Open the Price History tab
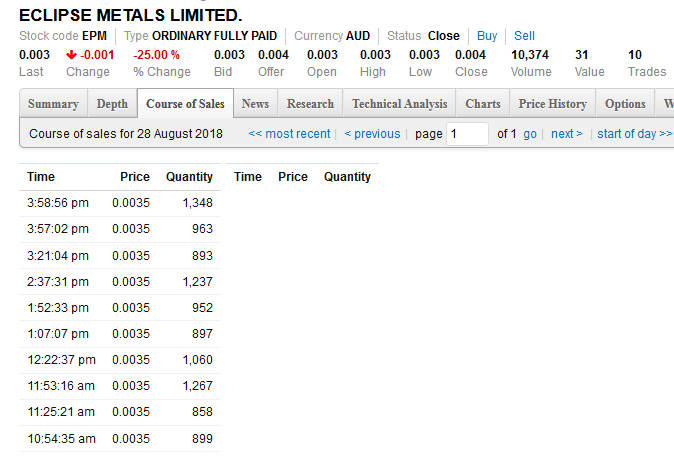Screen dimensions: 674x460 click(x=552, y=104)
